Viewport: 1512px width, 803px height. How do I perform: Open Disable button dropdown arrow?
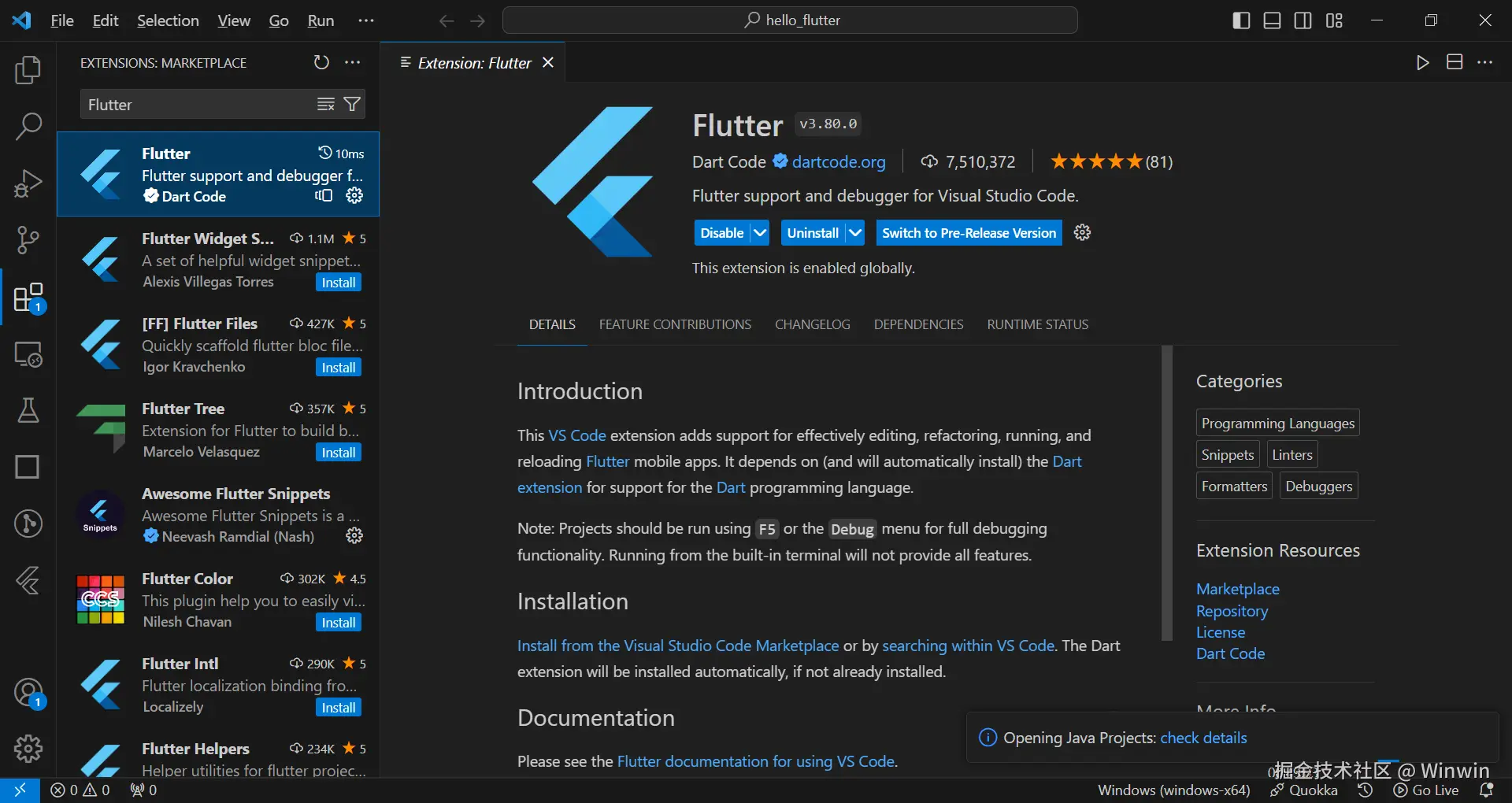click(760, 233)
